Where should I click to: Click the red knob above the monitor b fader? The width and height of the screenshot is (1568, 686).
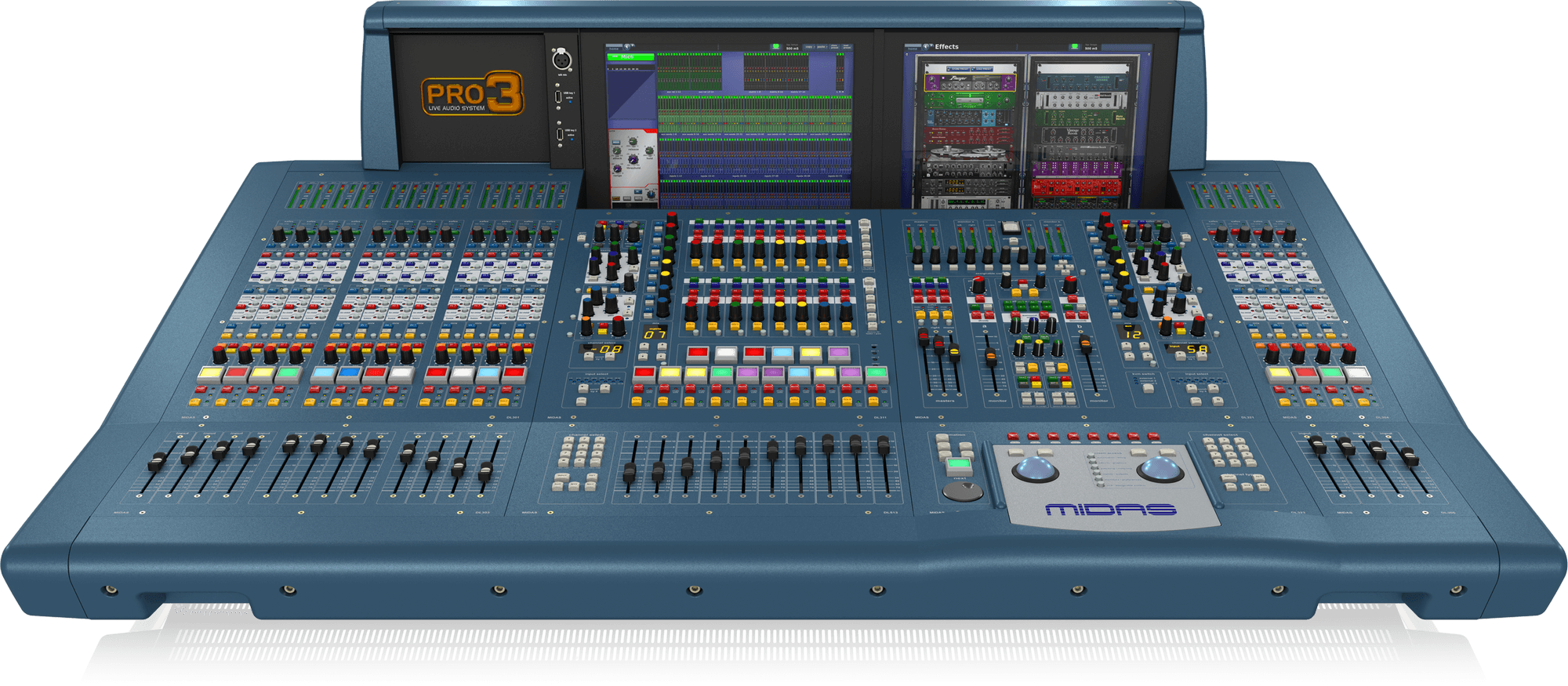[1070, 285]
